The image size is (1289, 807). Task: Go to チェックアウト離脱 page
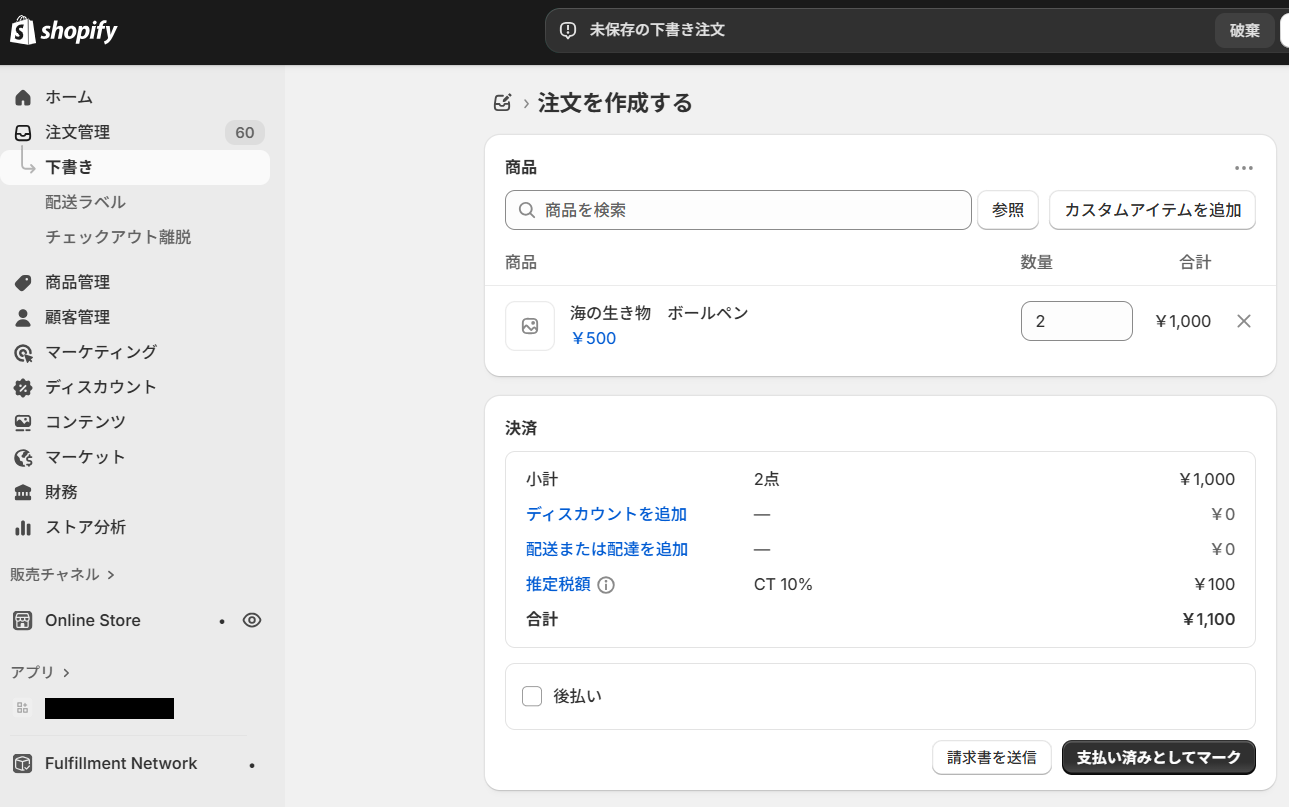pyautogui.click(x=118, y=237)
